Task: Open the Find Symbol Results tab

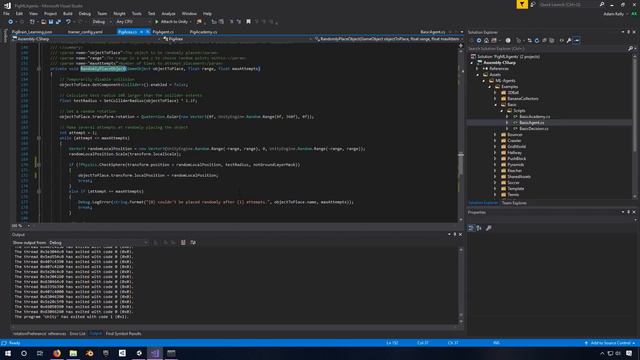Action: click(x=123, y=334)
